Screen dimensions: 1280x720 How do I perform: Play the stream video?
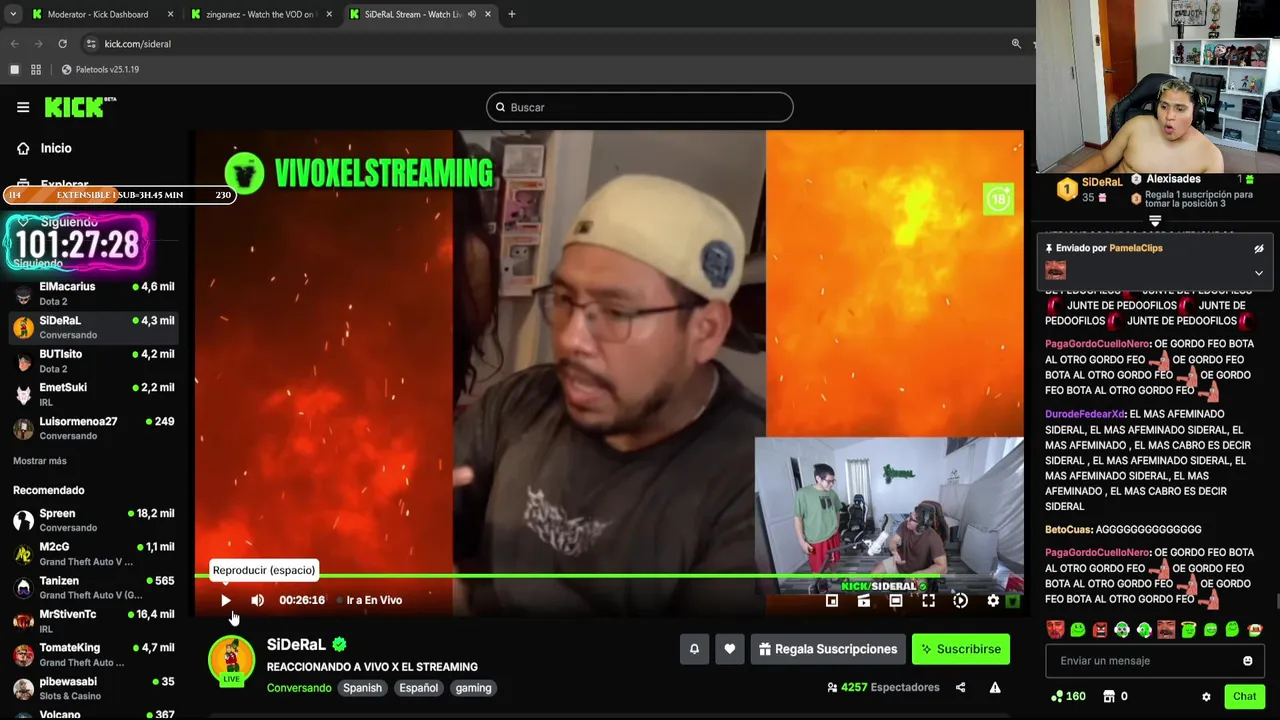tap(225, 600)
